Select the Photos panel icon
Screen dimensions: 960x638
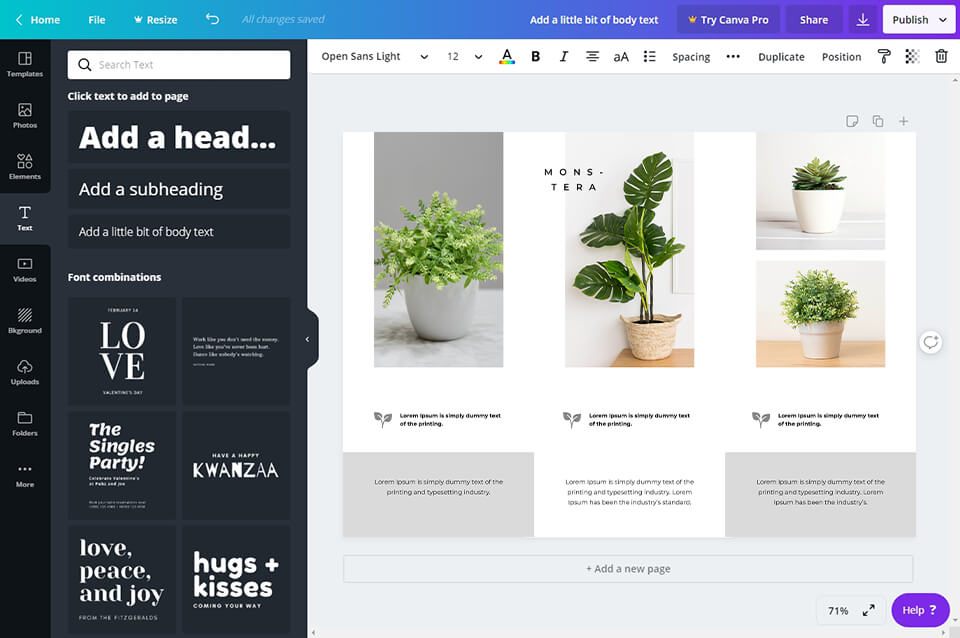click(x=25, y=115)
